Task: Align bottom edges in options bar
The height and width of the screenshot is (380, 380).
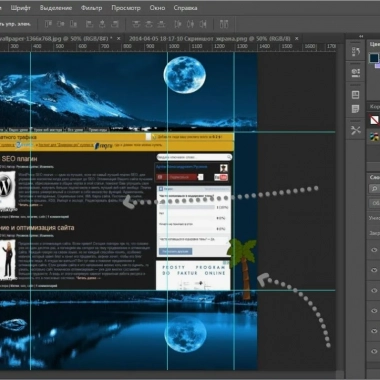Action: [73, 24]
